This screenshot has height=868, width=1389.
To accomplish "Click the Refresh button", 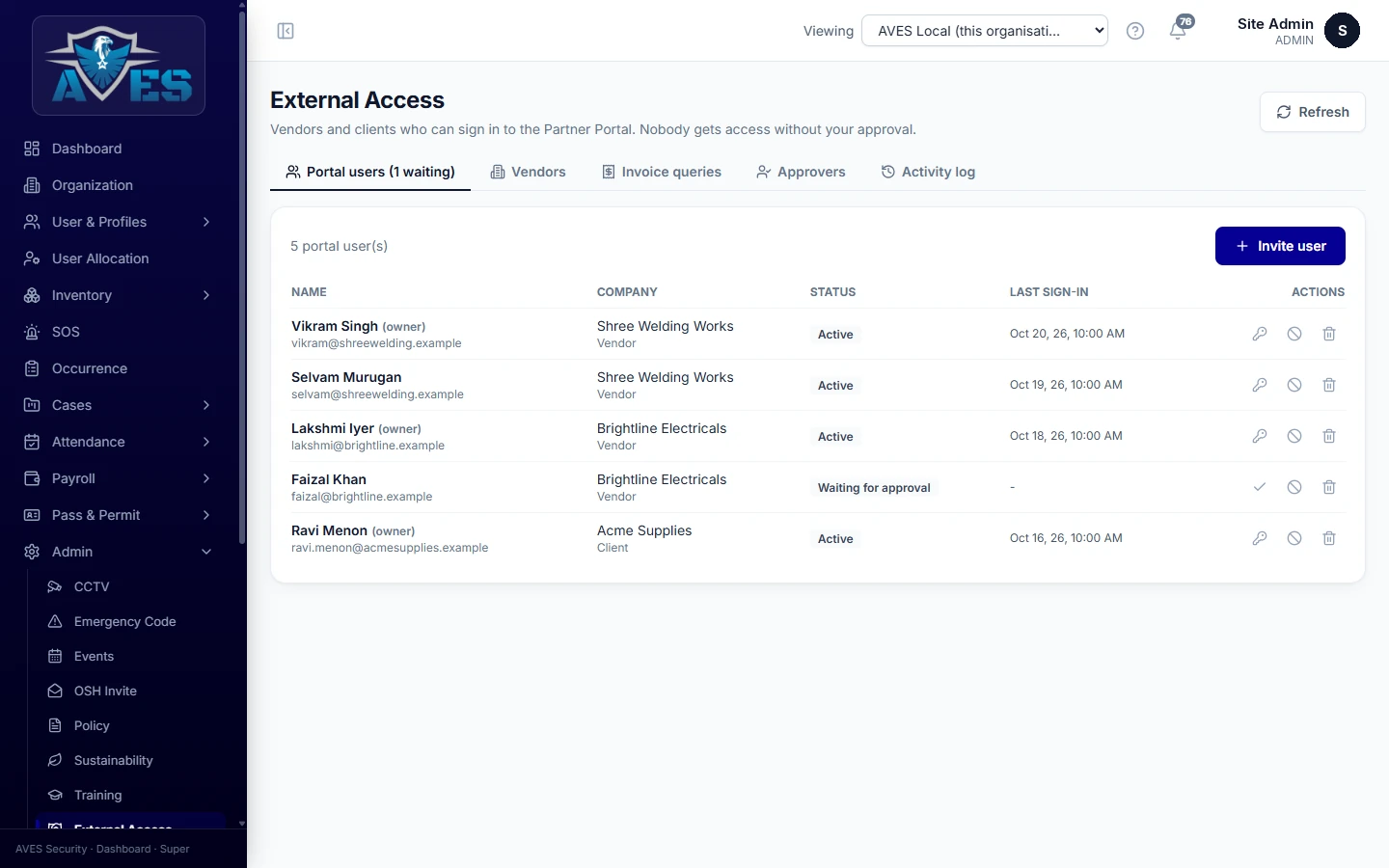I will 1312,112.
